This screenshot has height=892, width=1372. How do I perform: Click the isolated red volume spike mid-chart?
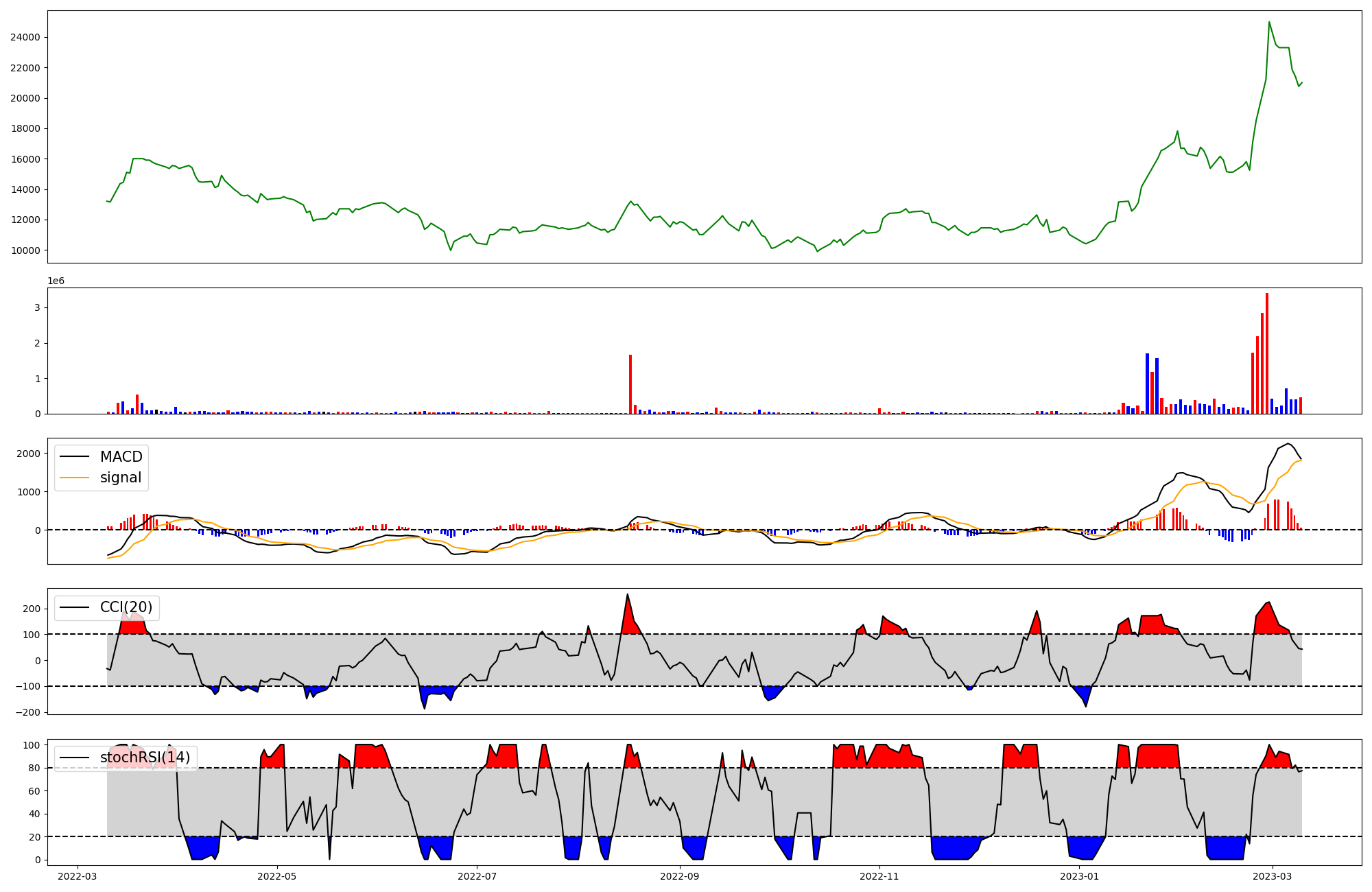point(630,384)
